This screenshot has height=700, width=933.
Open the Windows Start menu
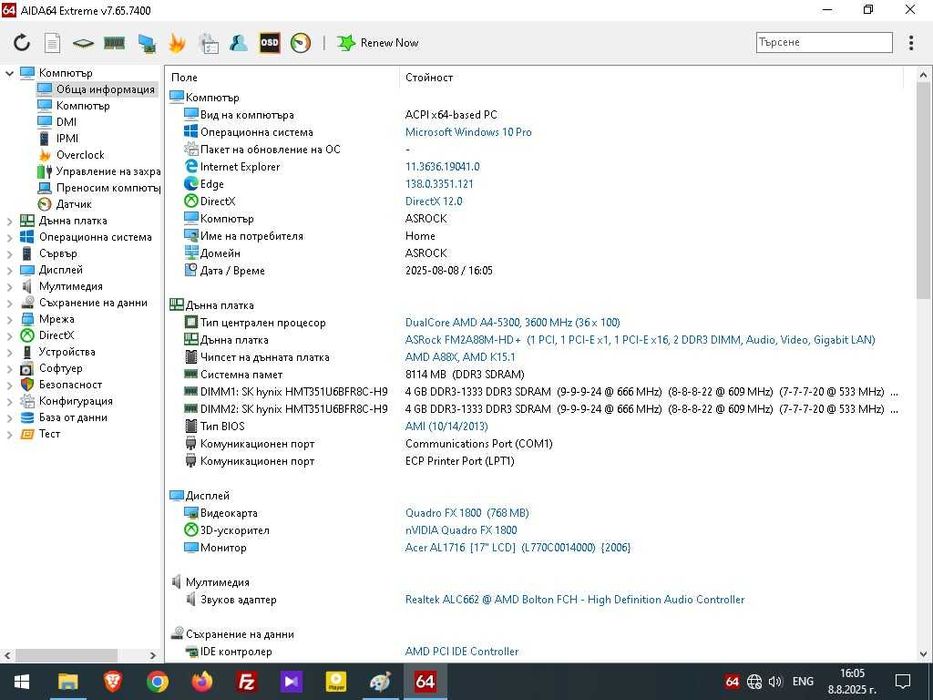pyautogui.click(x=21, y=682)
